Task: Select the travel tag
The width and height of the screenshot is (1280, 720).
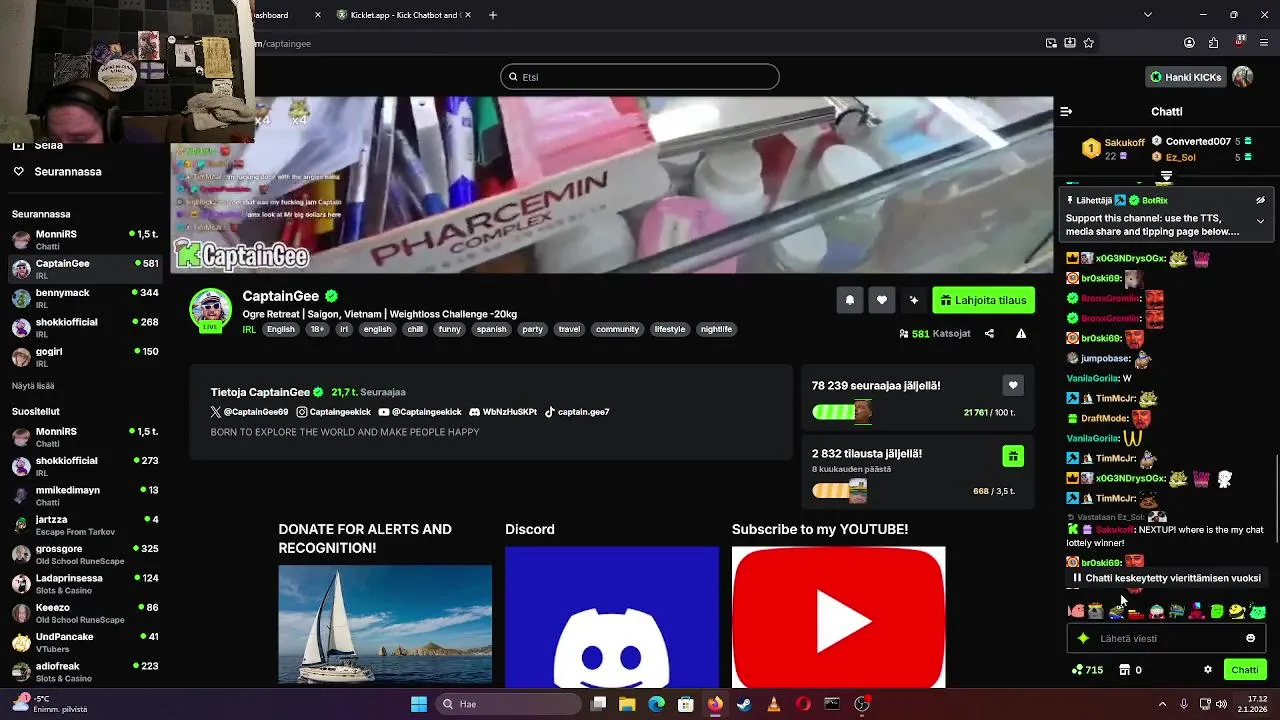Action: (569, 329)
